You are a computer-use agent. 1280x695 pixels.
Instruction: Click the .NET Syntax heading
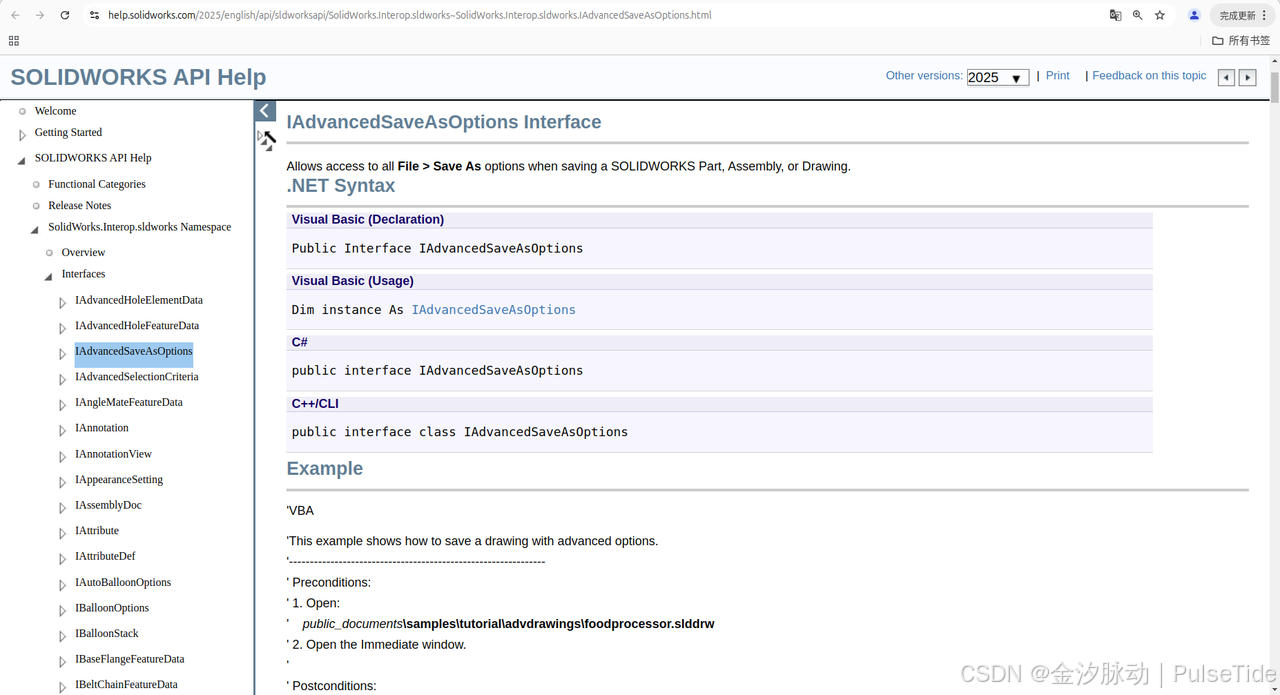pos(341,186)
